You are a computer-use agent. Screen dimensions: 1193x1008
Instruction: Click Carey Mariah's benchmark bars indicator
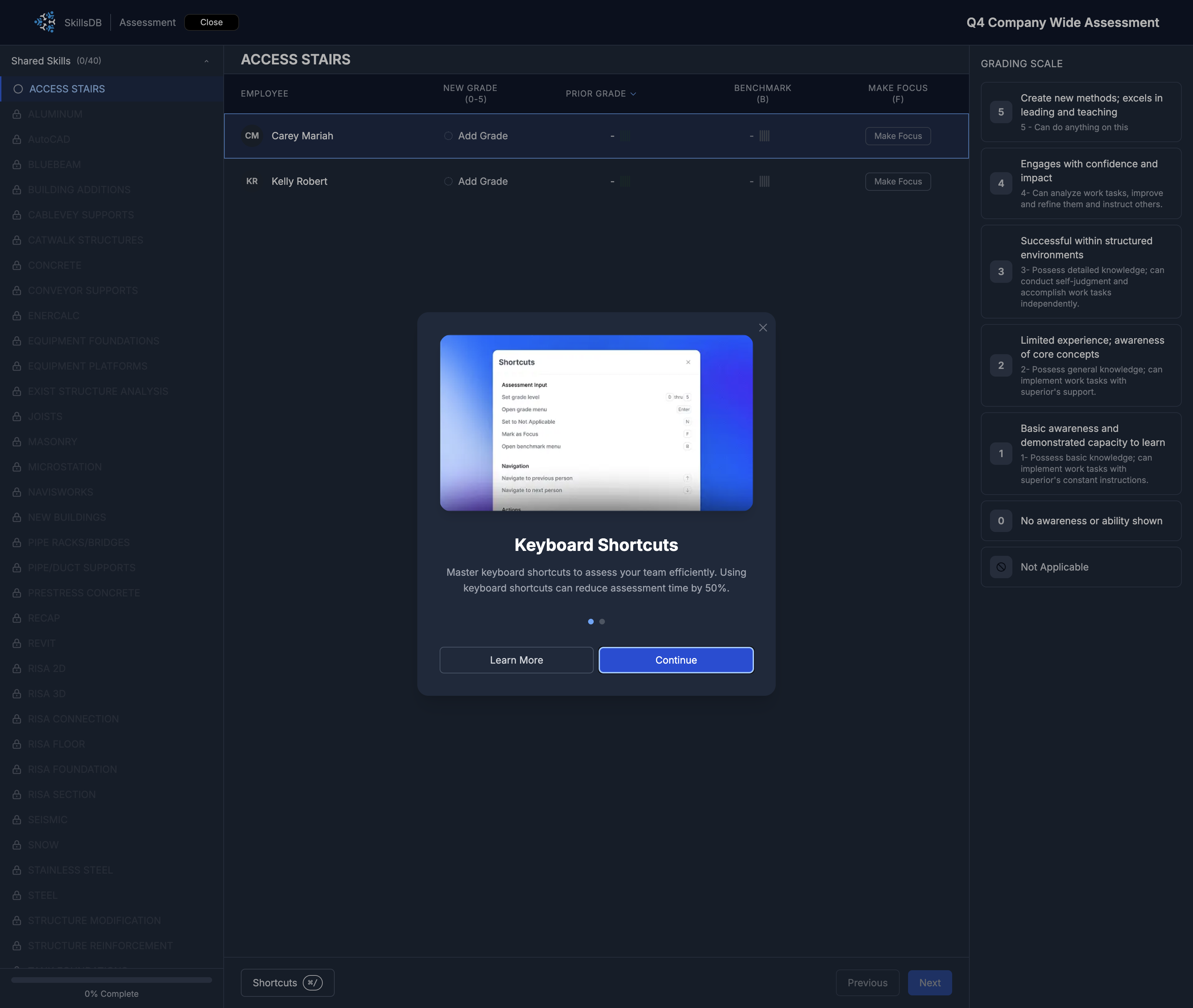coord(764,136)
